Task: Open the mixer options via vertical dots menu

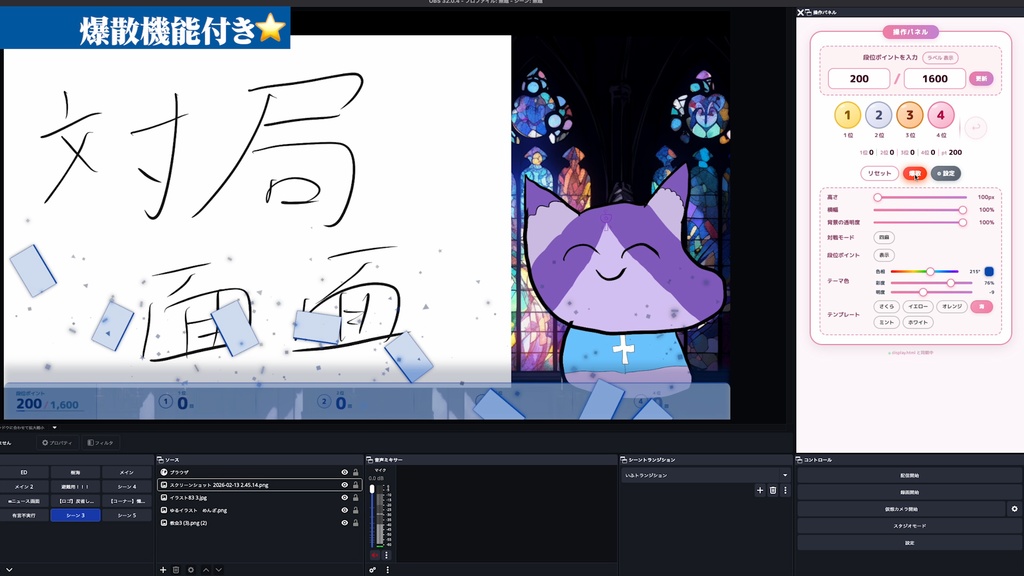Action: 386,555
